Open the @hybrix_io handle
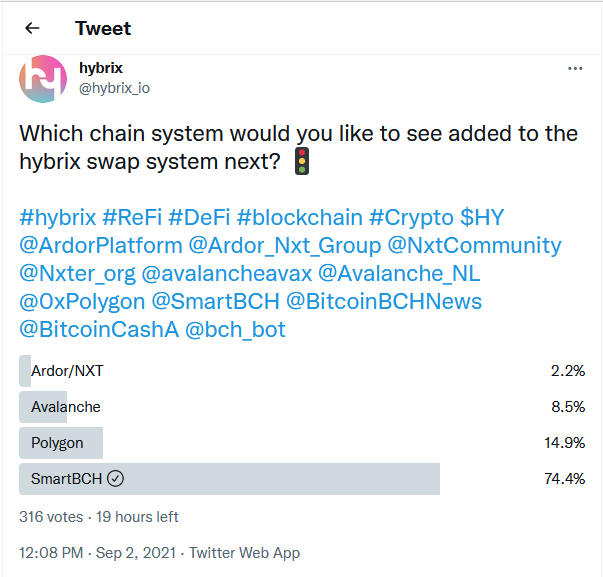 (x=114, y=88)
